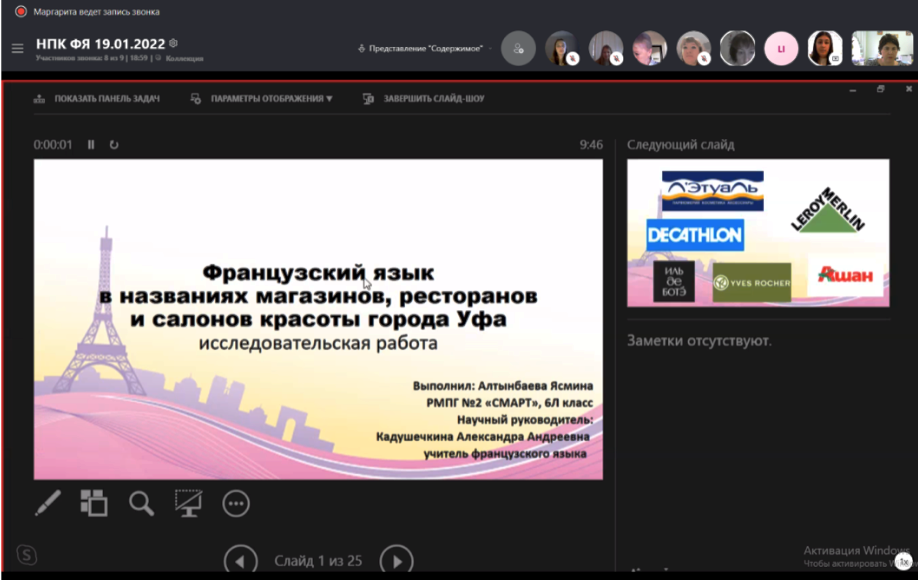This screenshot has height=580, width=918.
Task: Open the hamburger menu beside call title
Action: [x=17, y=48]
